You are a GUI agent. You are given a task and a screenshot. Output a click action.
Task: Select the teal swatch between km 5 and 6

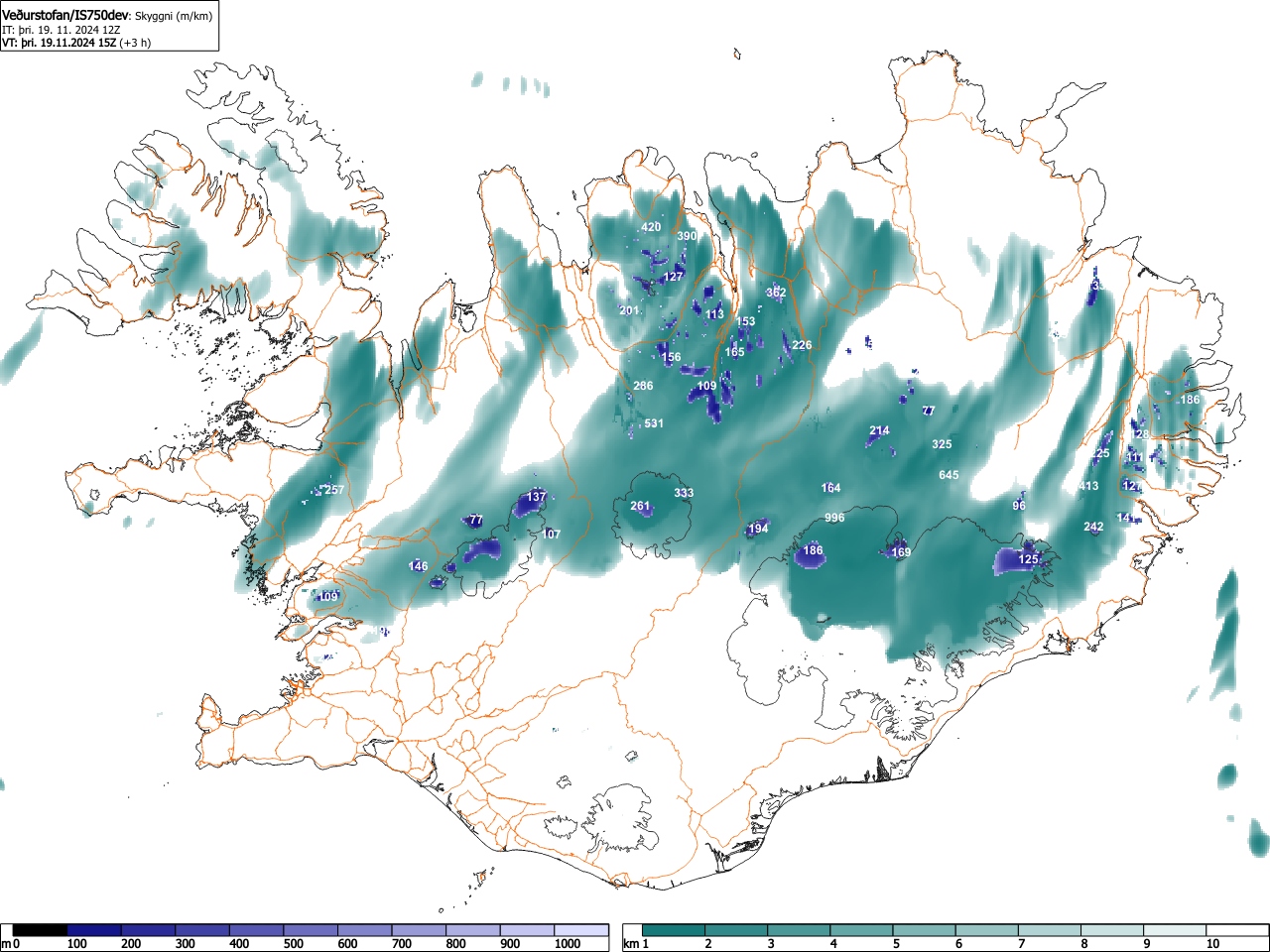tap(925, 930)
